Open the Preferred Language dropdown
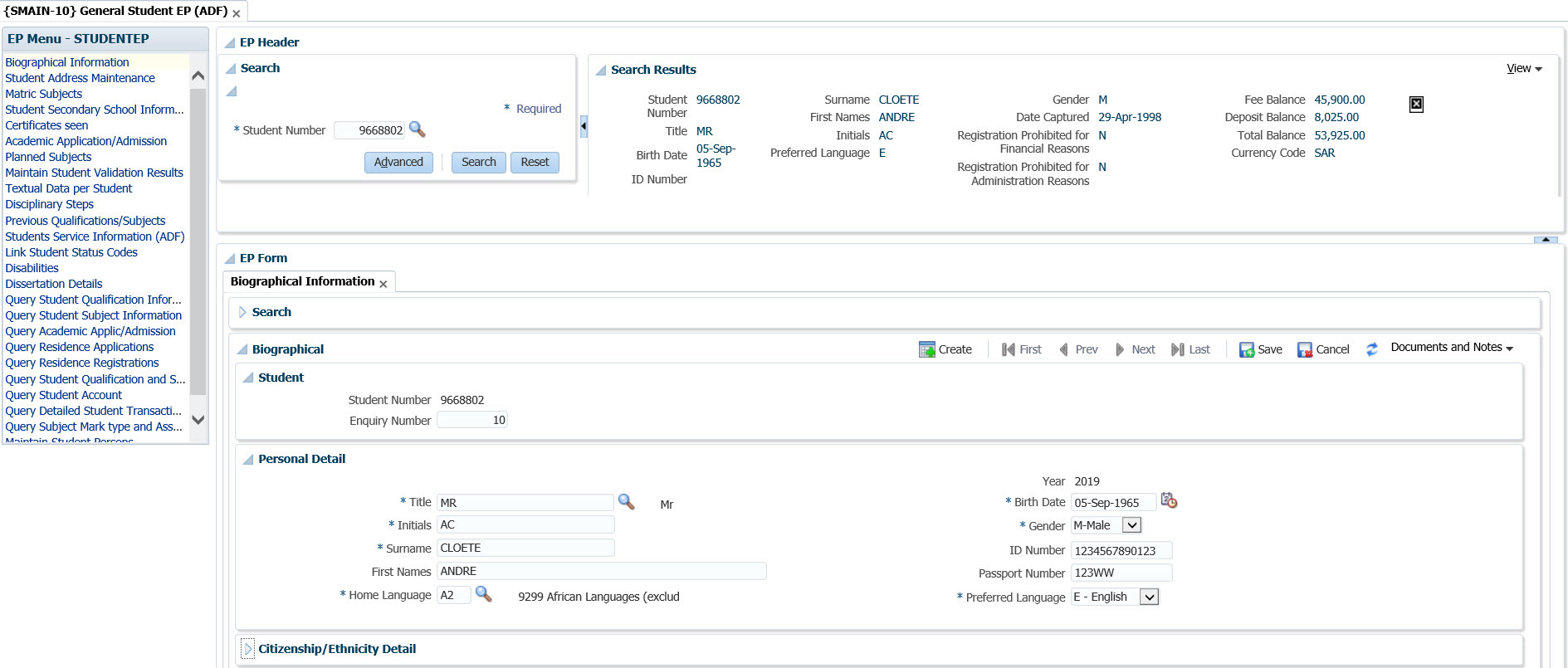1568x668 pixels. (x=1149, y=597)
